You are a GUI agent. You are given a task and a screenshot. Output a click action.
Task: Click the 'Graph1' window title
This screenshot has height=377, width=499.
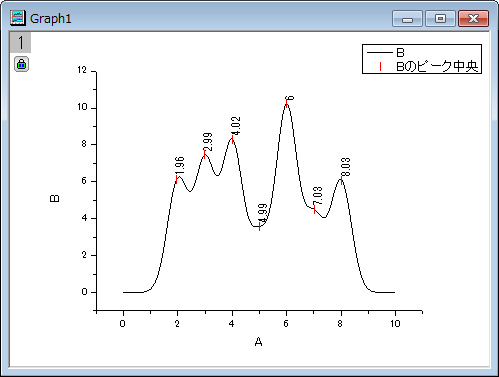(51, 19)
